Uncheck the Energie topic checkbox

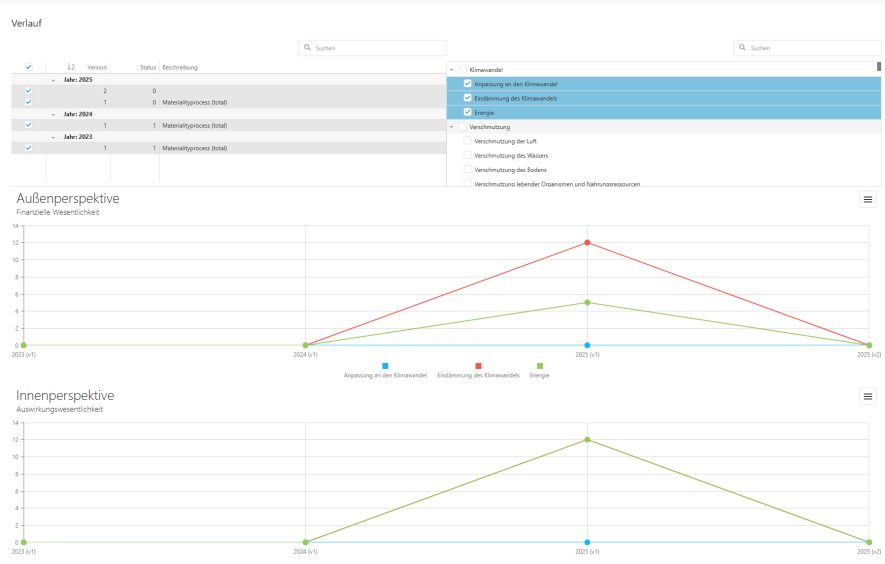tap(467, 112)
